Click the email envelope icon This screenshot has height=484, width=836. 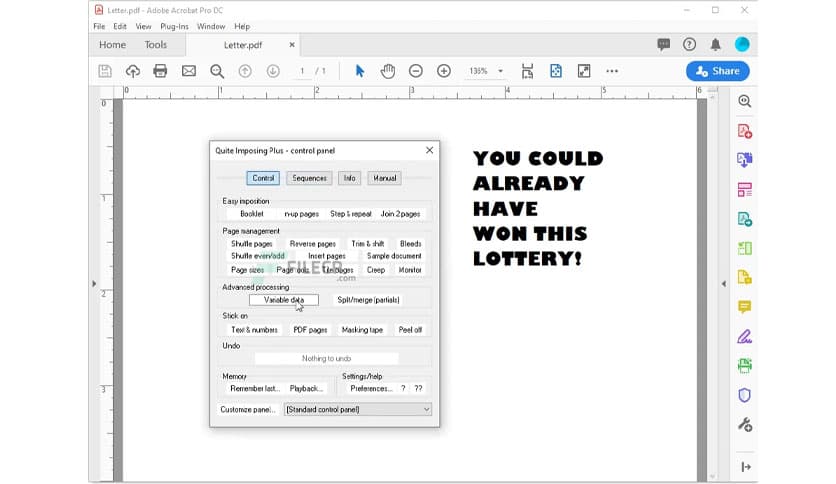[x=188, y=71]
